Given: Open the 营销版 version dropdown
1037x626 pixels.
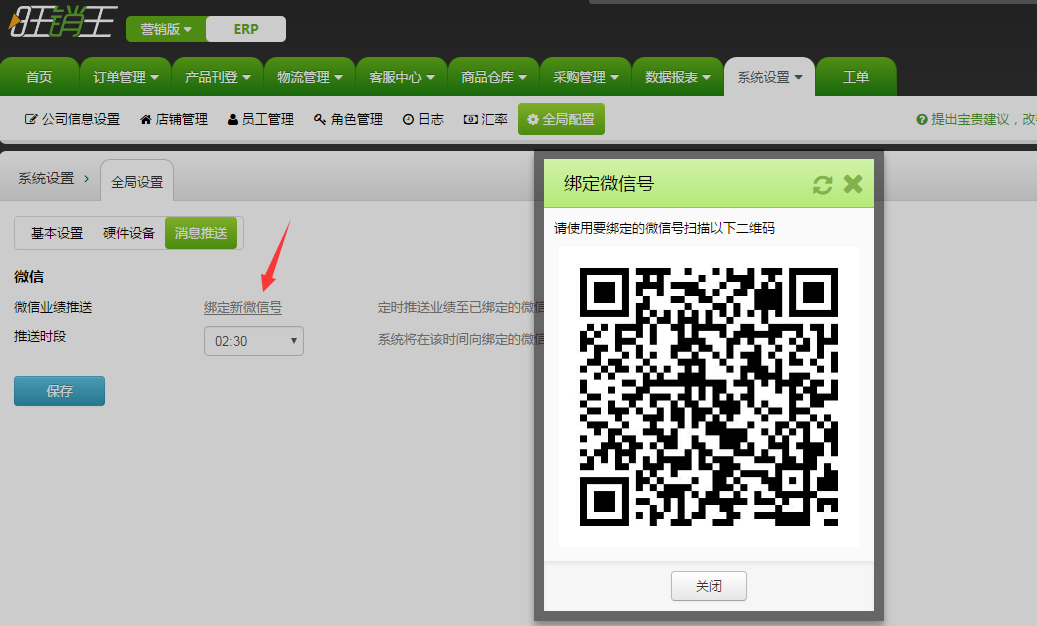Looking at the screenshot, I should [166, 29].
